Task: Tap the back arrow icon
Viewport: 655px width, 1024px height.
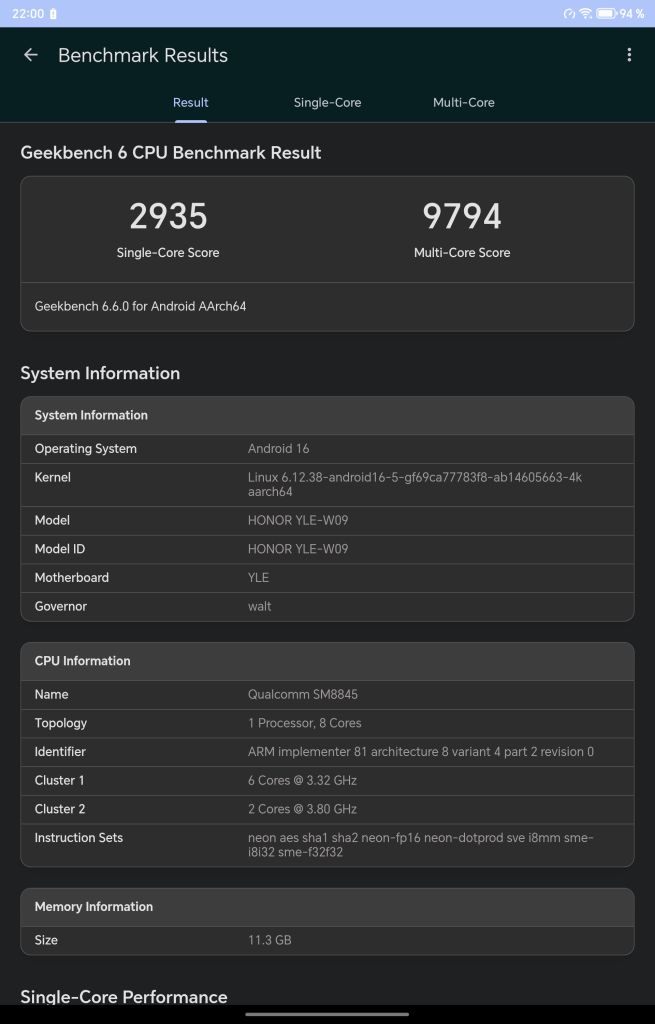Action: point(31,55)
